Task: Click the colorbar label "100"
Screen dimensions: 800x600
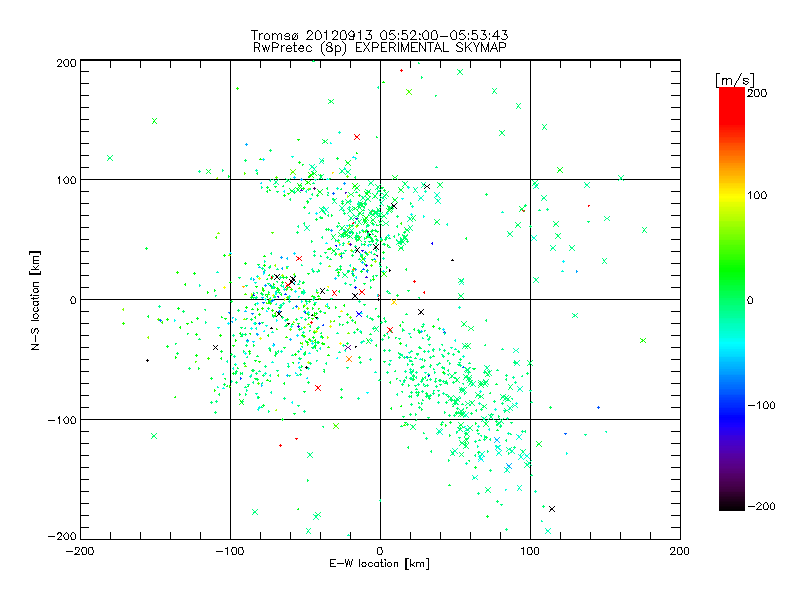Action: (x=757, y=195)
